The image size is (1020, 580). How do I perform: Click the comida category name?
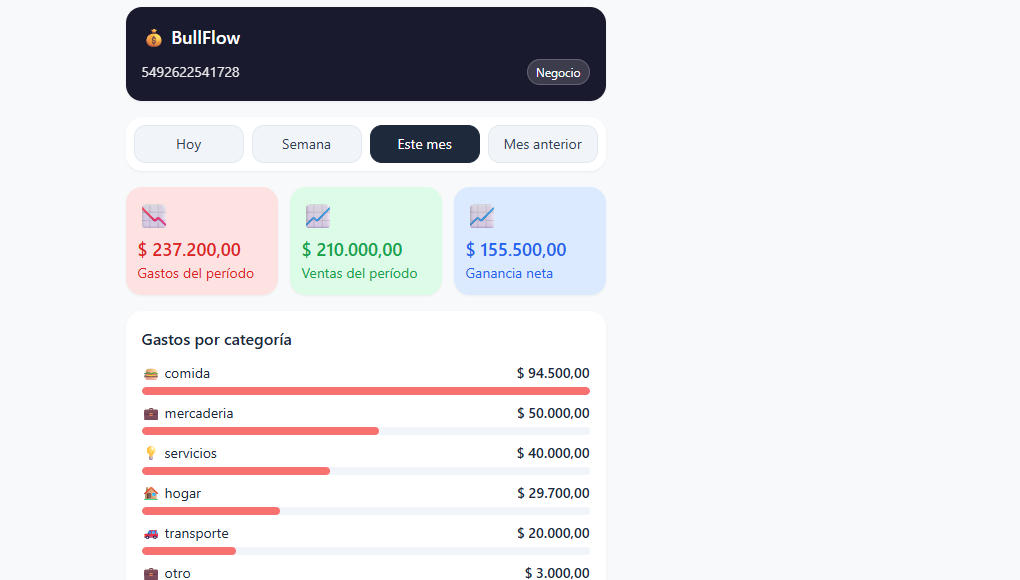[187, 374]
